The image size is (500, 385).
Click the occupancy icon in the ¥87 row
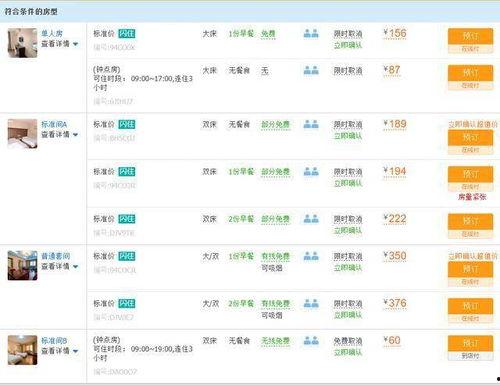pos(311,70)
